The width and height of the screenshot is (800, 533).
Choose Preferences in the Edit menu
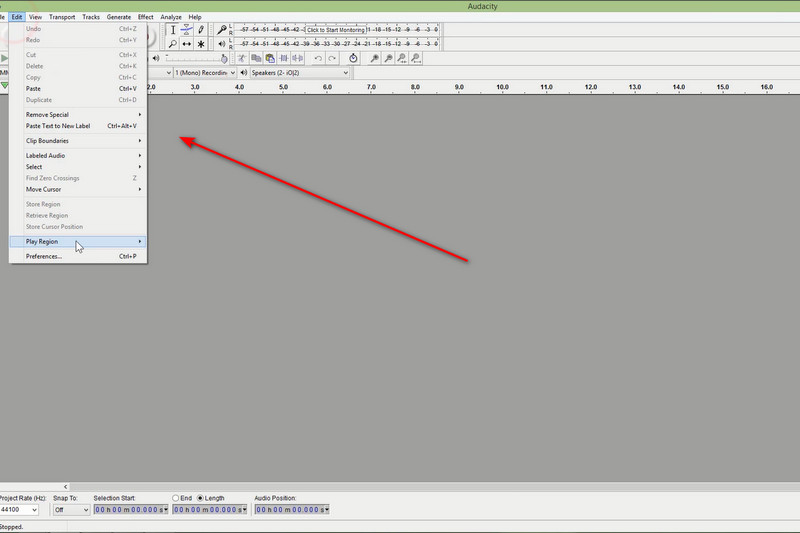[44, 256]
